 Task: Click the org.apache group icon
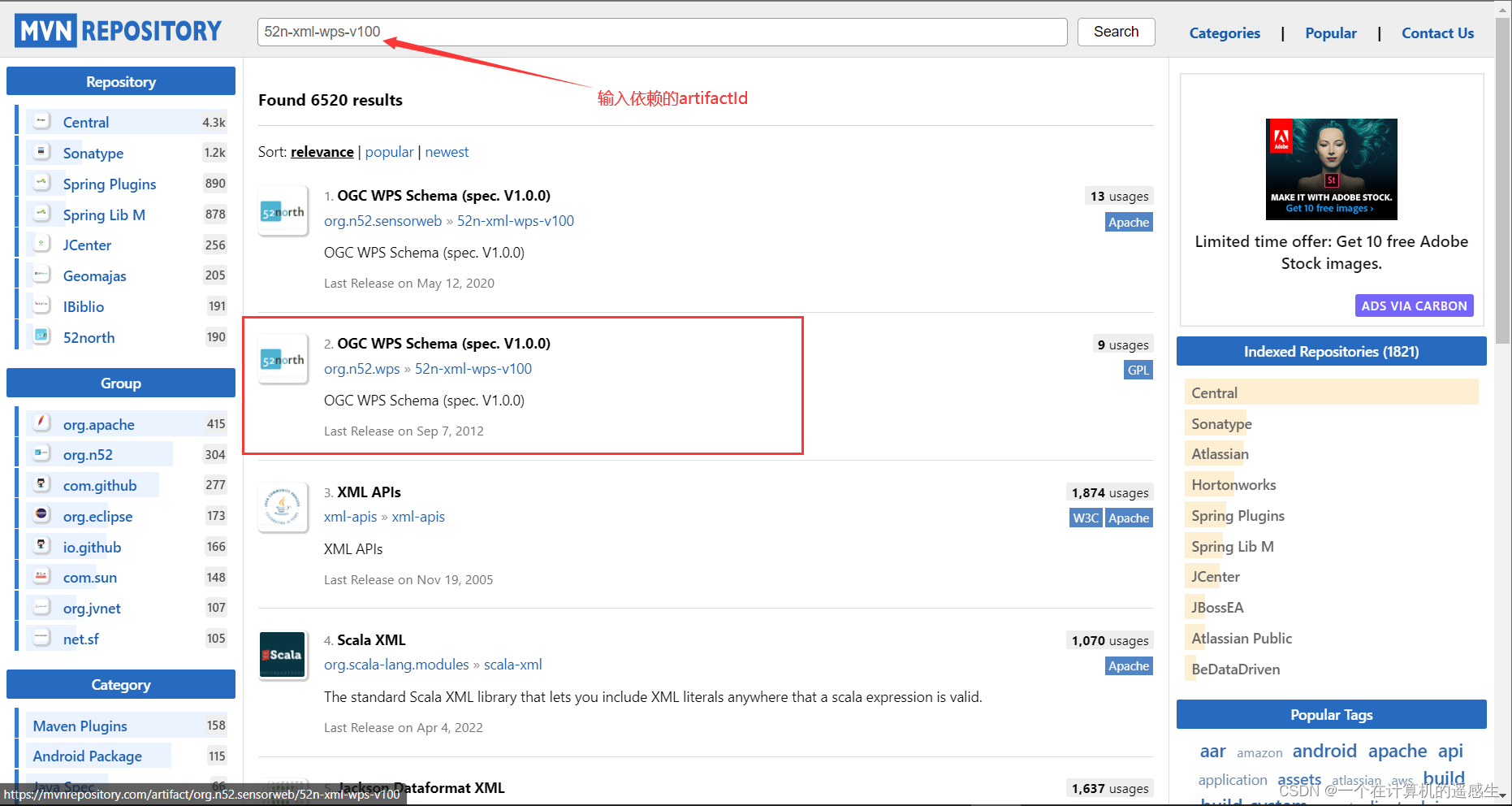pyautogui.click(x=41, y=423)
